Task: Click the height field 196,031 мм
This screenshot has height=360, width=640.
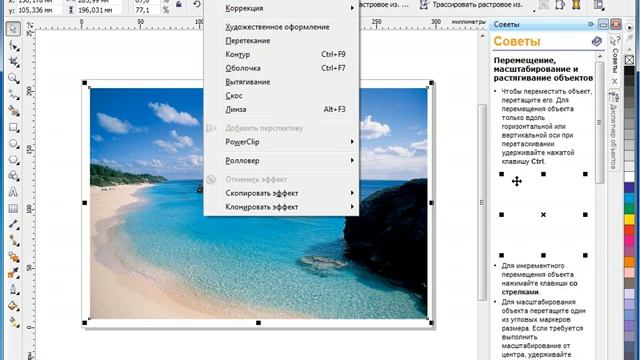Action: point(101,10)
